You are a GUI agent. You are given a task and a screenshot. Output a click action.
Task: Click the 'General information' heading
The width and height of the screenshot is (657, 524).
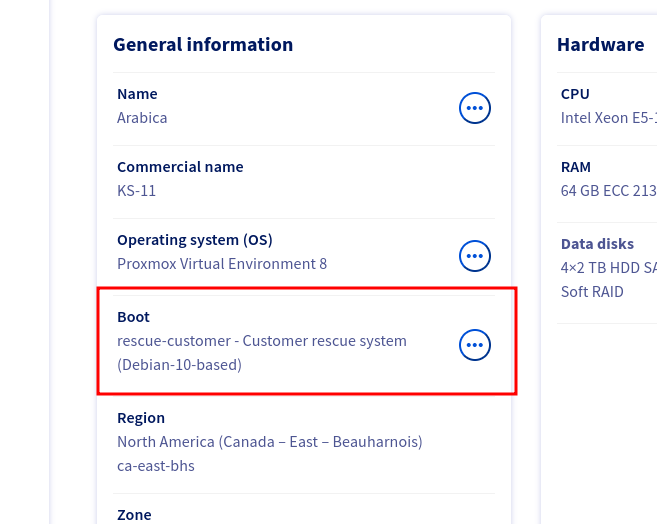(203, 44)
